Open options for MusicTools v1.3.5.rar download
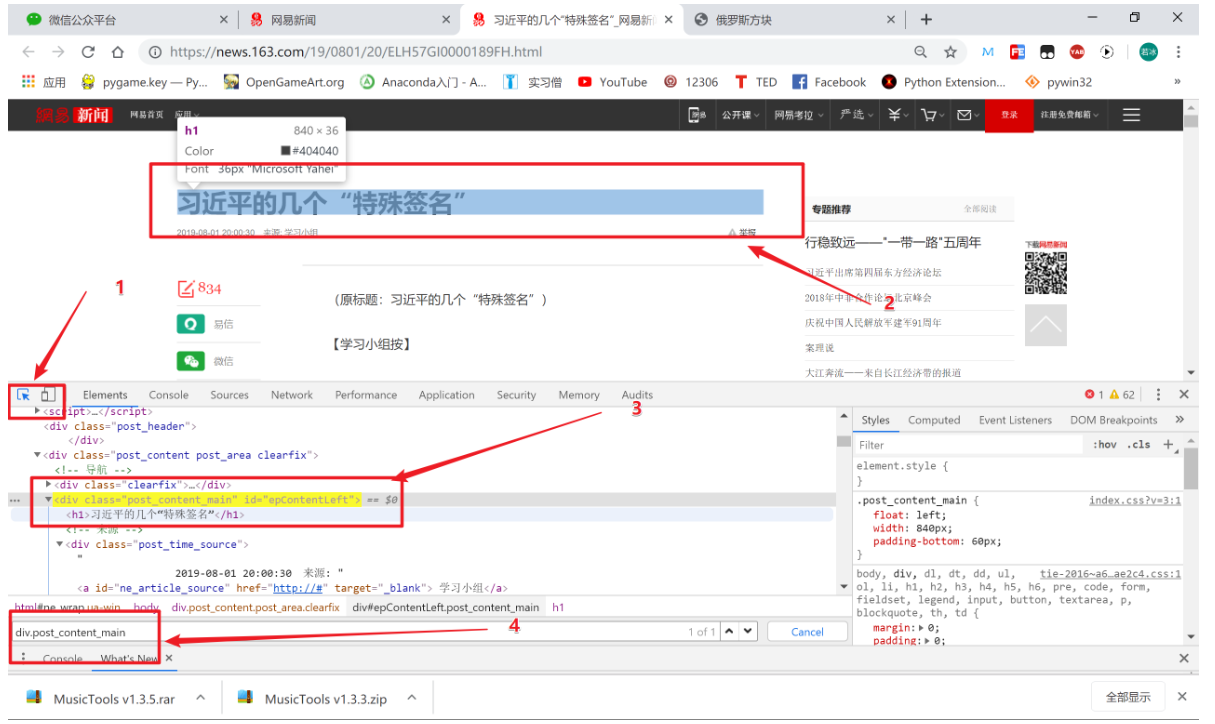 pos(201,698)
